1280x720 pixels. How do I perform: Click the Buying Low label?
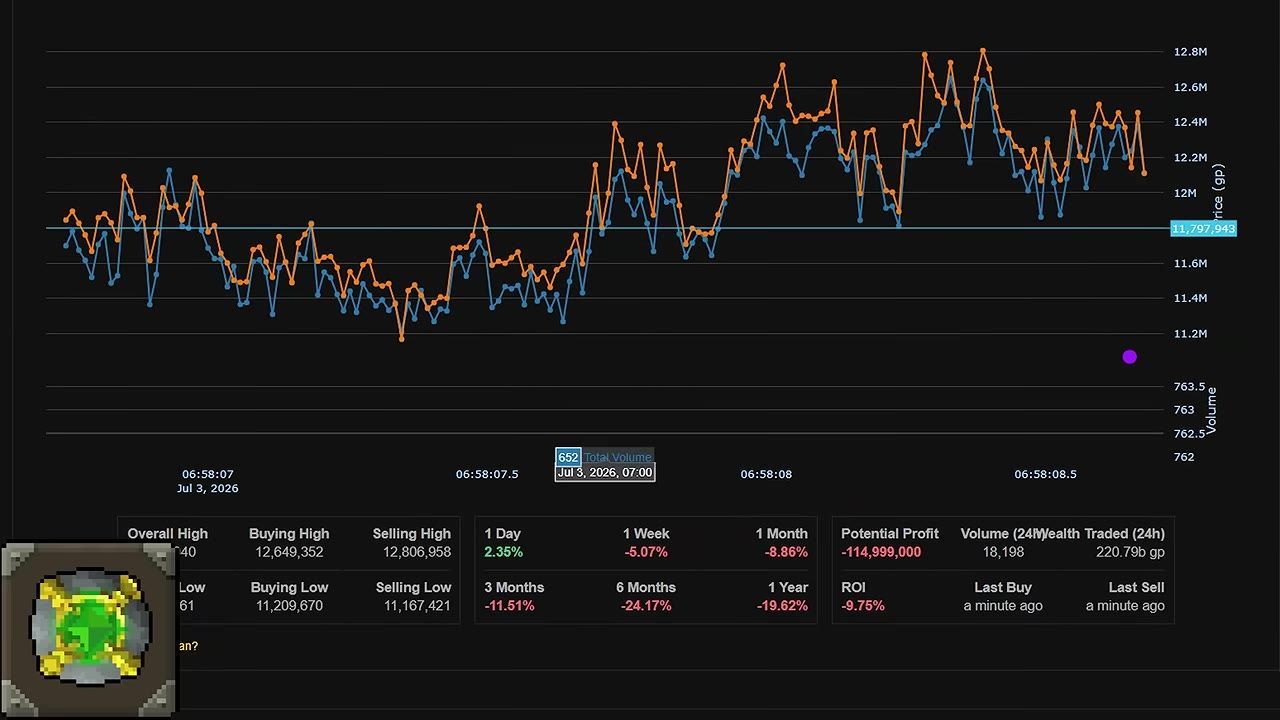pos(289,588)
